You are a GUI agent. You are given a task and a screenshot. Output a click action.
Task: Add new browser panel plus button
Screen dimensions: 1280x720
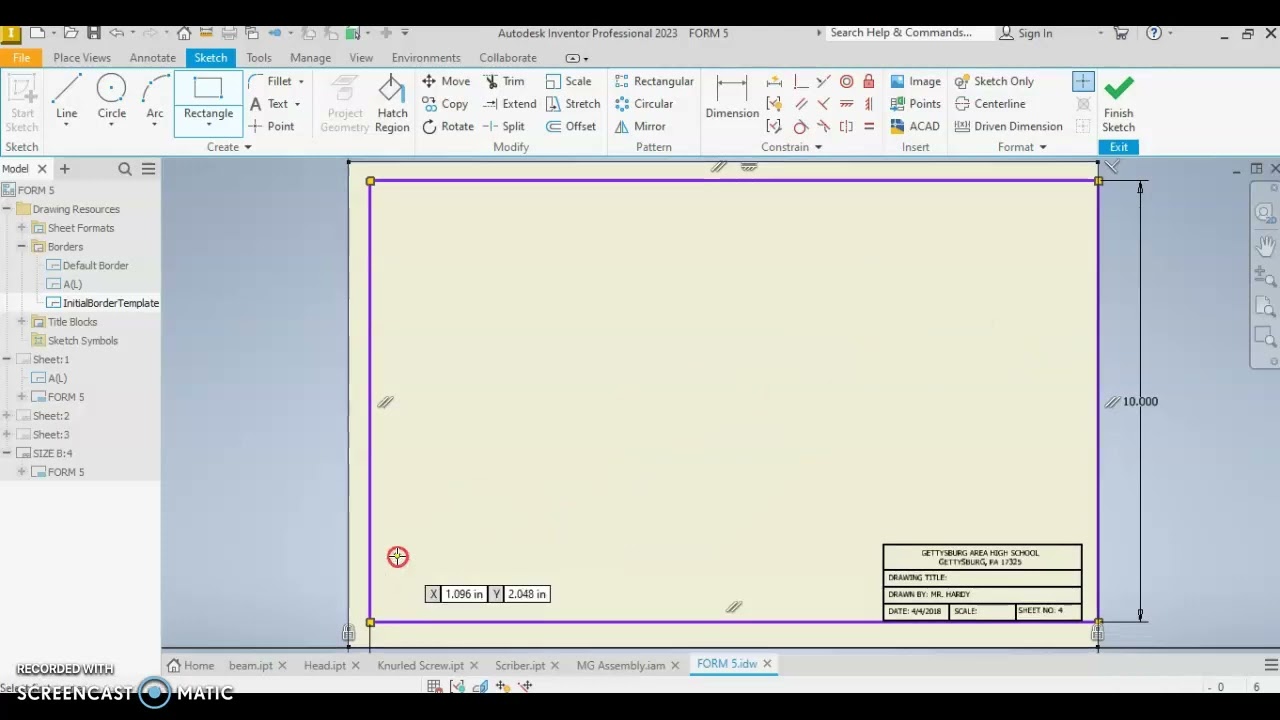pos(65,169)
